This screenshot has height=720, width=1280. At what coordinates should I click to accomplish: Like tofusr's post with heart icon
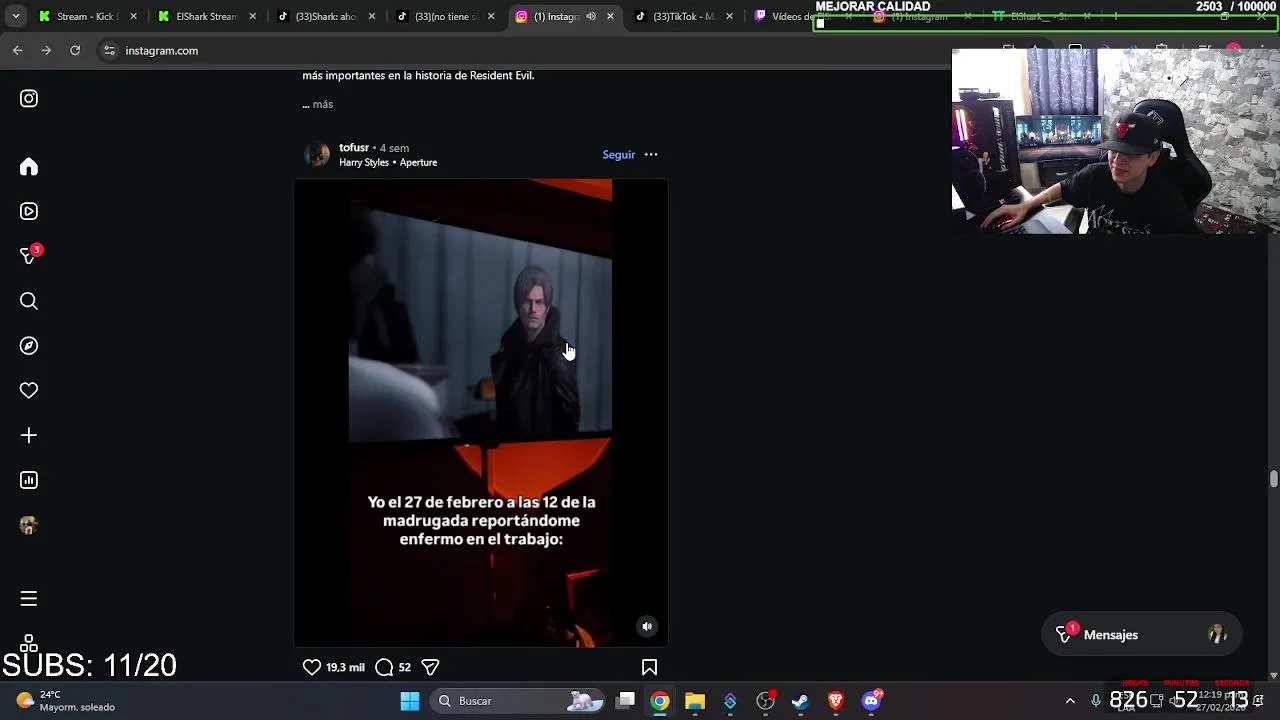coord(312,667)
